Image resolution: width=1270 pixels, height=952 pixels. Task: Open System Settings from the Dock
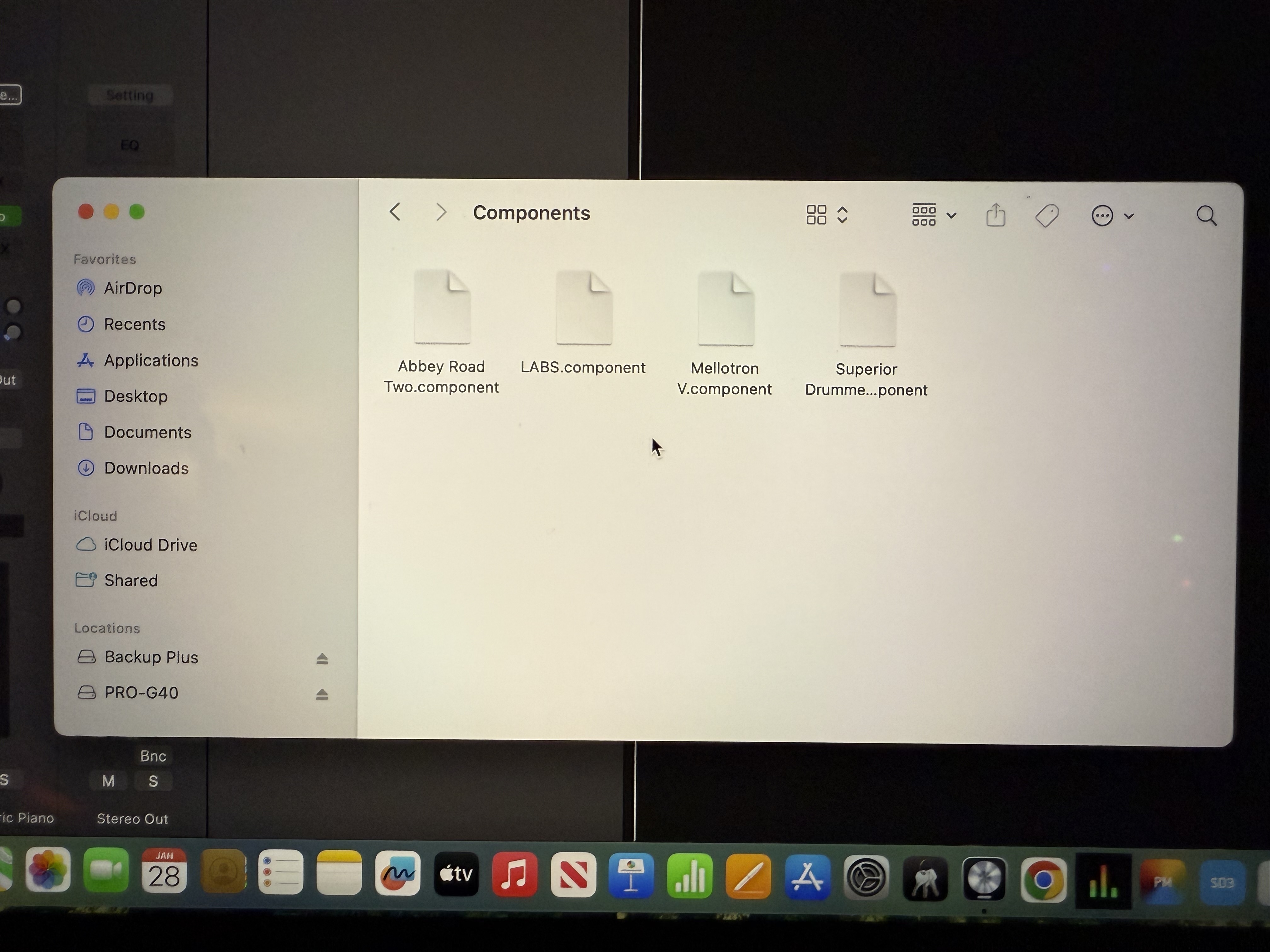click(x=867, y=878)
